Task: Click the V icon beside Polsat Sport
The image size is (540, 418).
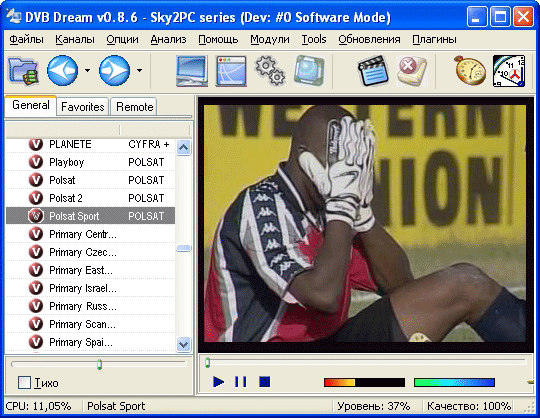Action: tap(36, 216)
